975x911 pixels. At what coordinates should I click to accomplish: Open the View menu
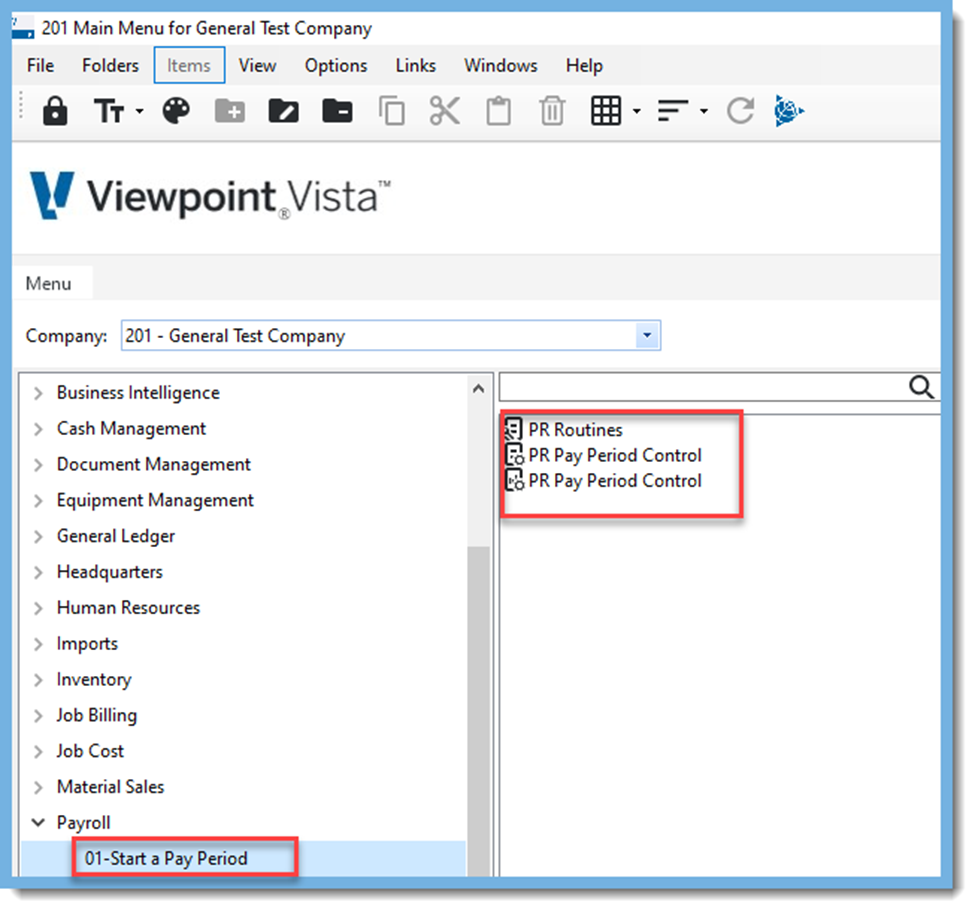[257, 65]
